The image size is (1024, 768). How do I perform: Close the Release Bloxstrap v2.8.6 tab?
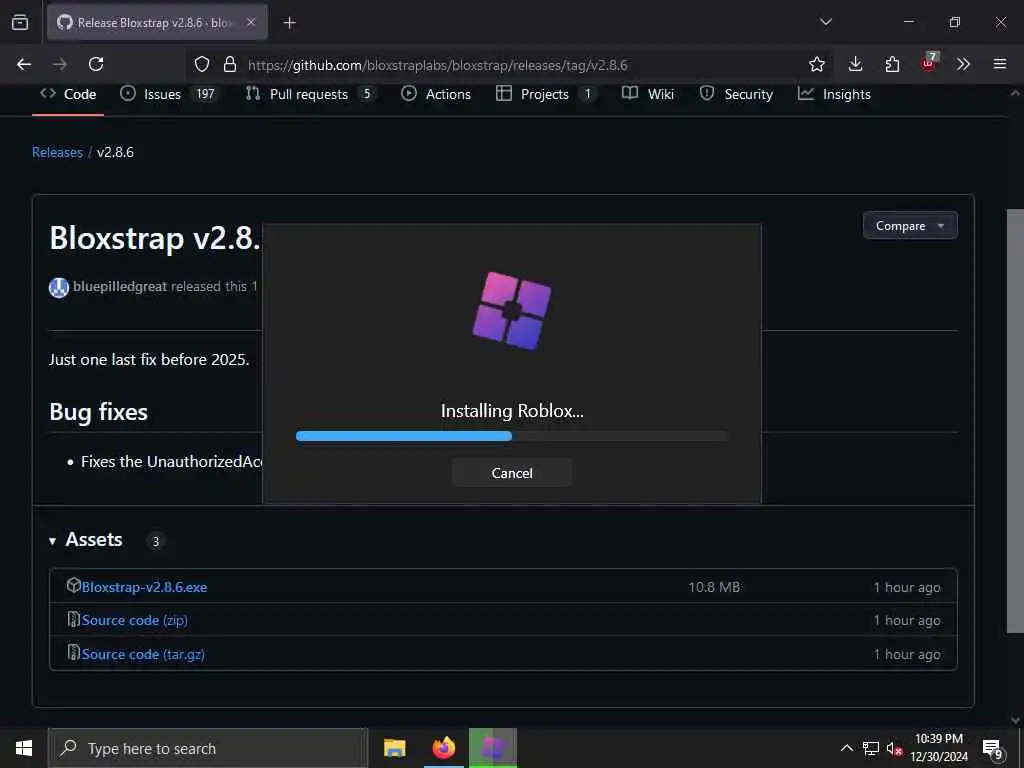[251, 22]
